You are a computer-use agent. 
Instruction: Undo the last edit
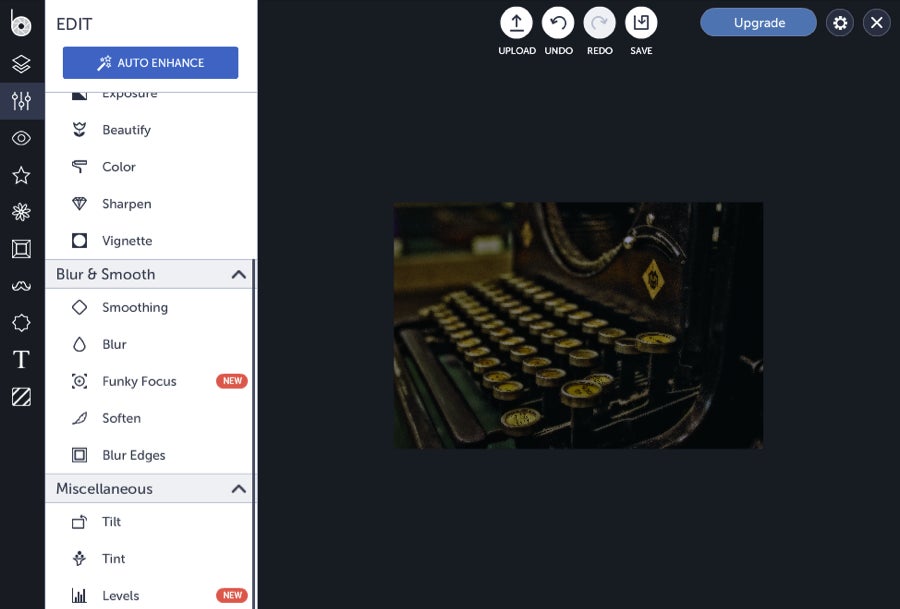tap(558, 23)
